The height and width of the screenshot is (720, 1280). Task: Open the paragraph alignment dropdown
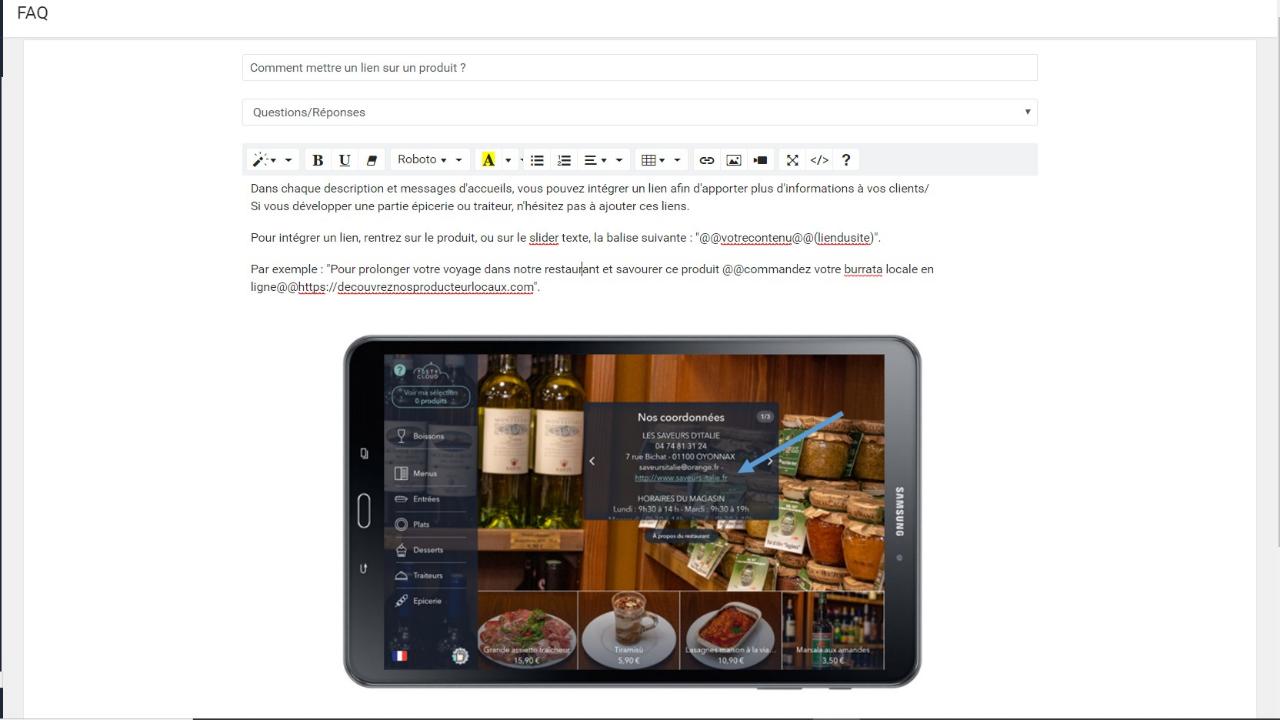coord(603,160)
